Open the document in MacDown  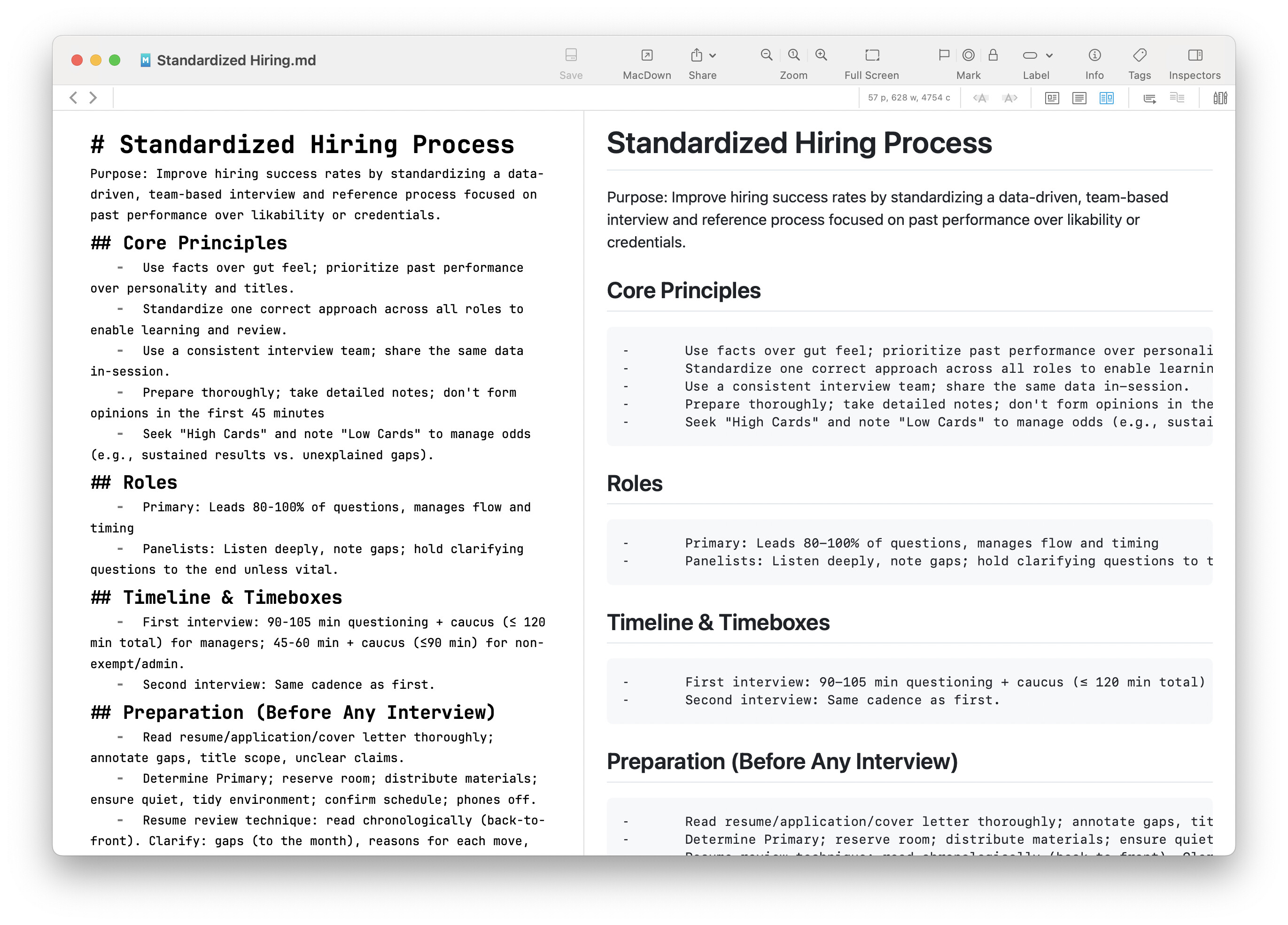[646, 55]
